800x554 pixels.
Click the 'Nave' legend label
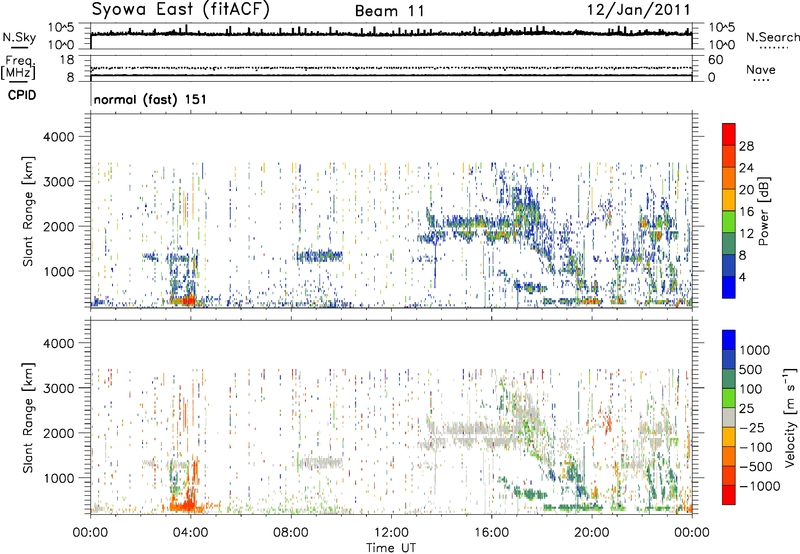coord(761,70)
